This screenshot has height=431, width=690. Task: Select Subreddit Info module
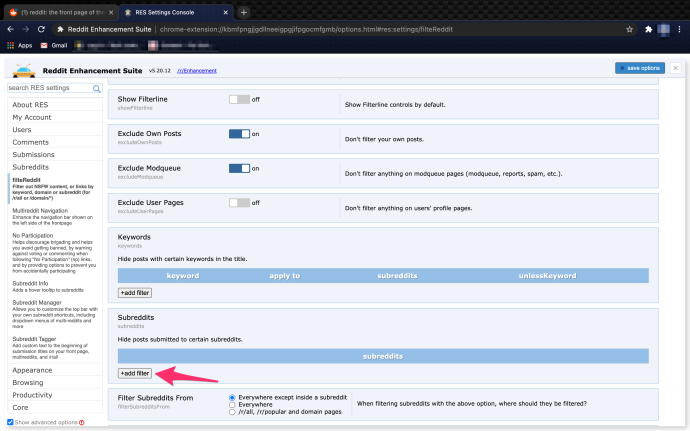55,287
